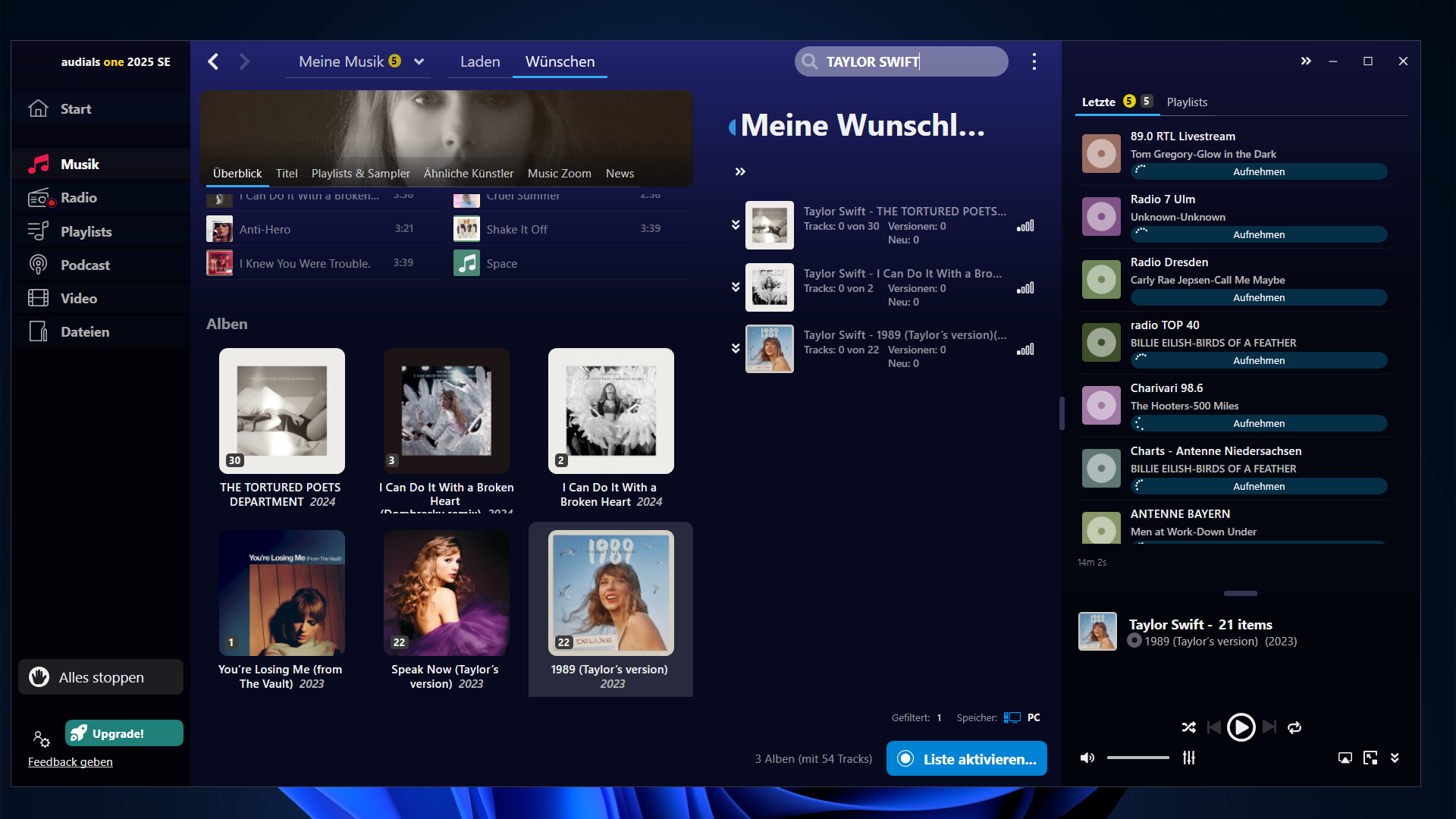Go to the previous track
Viewport: 1456px width, 819px height.
1213,727
